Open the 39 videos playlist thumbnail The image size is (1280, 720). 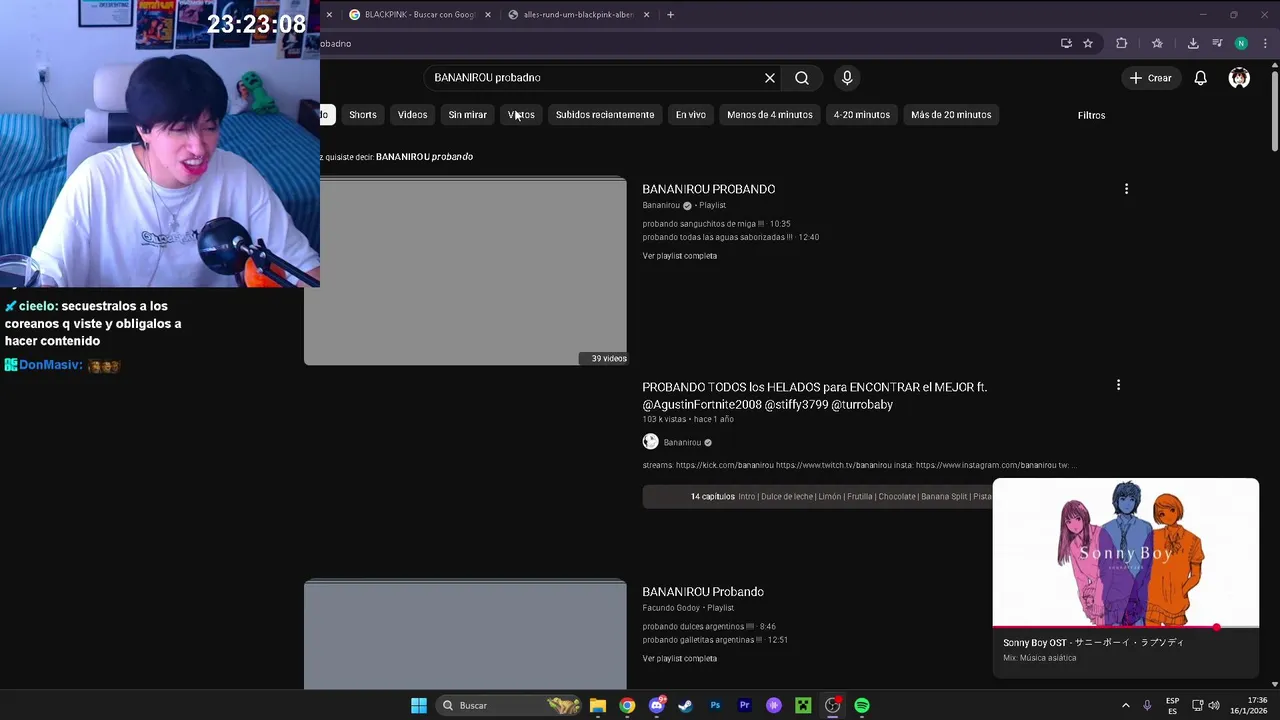point(465,272)
